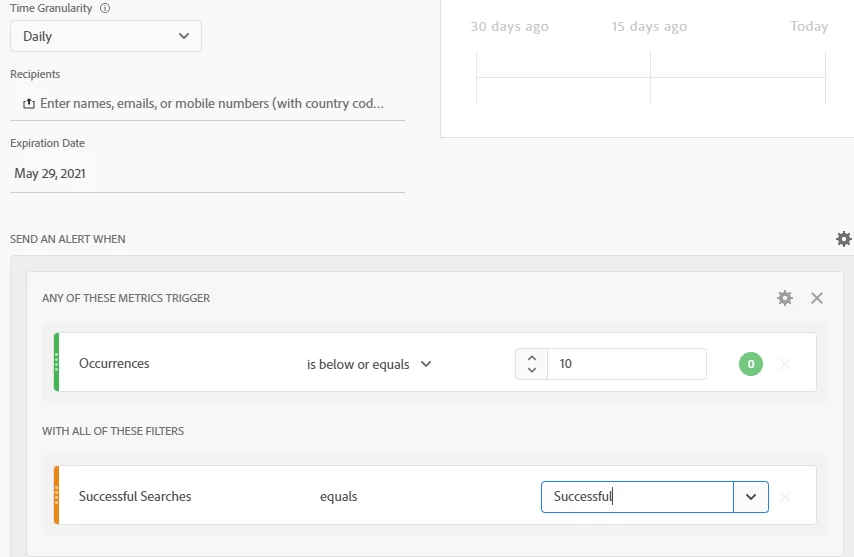The image size is (854, 557).
Task: Click the green 0 trigger count badge
Action: [x=750, y=364]
